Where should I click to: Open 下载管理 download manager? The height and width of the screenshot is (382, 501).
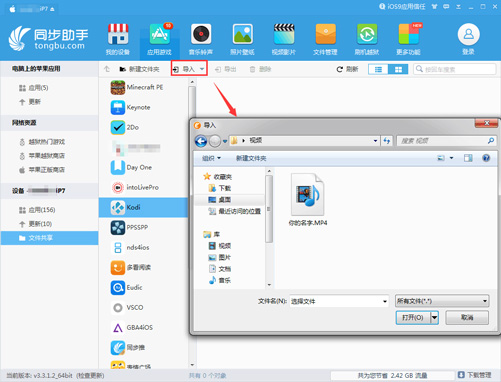click(x=475, y=375)
